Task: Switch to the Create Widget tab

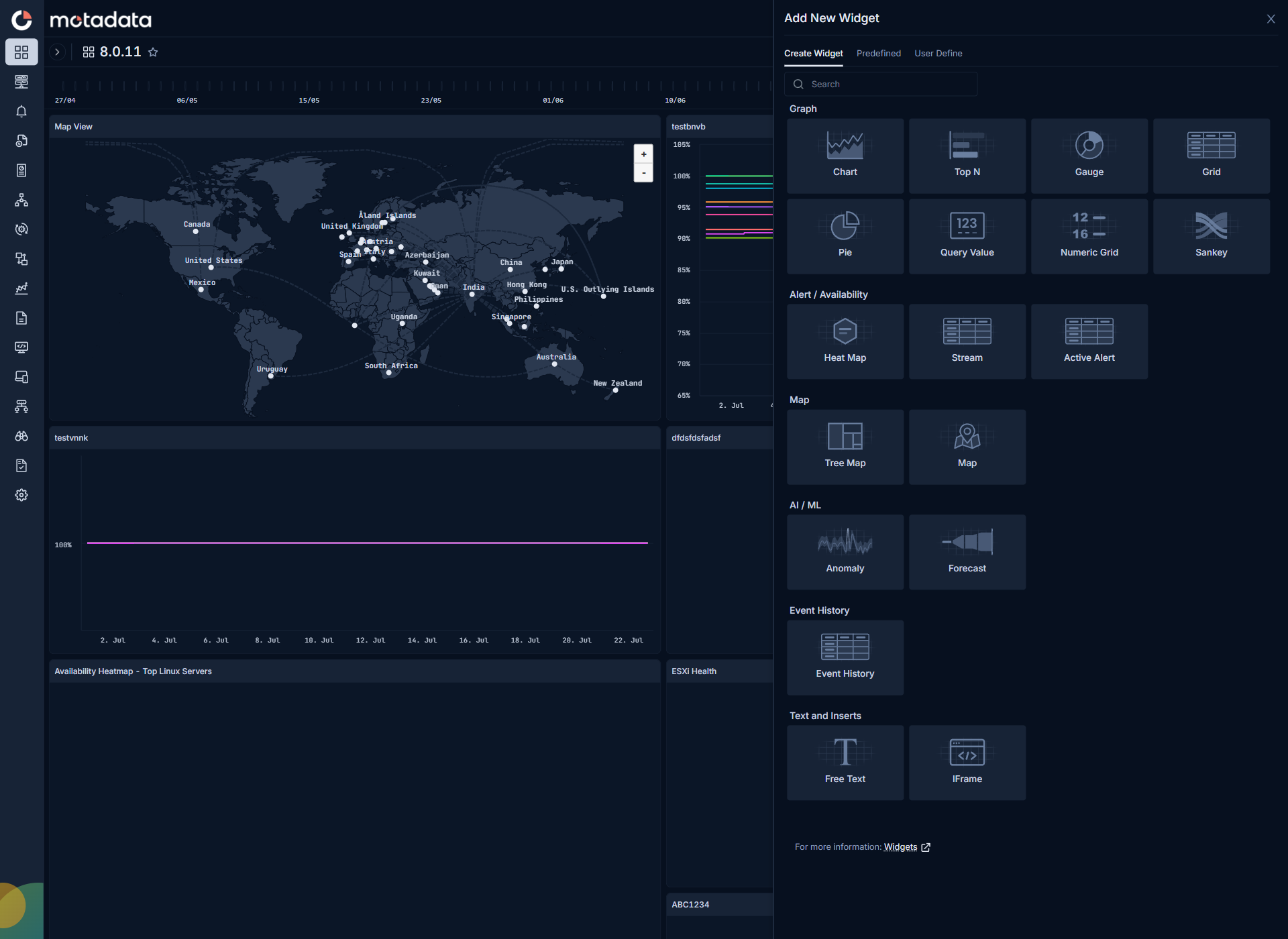Action: (x=813, y=54)
